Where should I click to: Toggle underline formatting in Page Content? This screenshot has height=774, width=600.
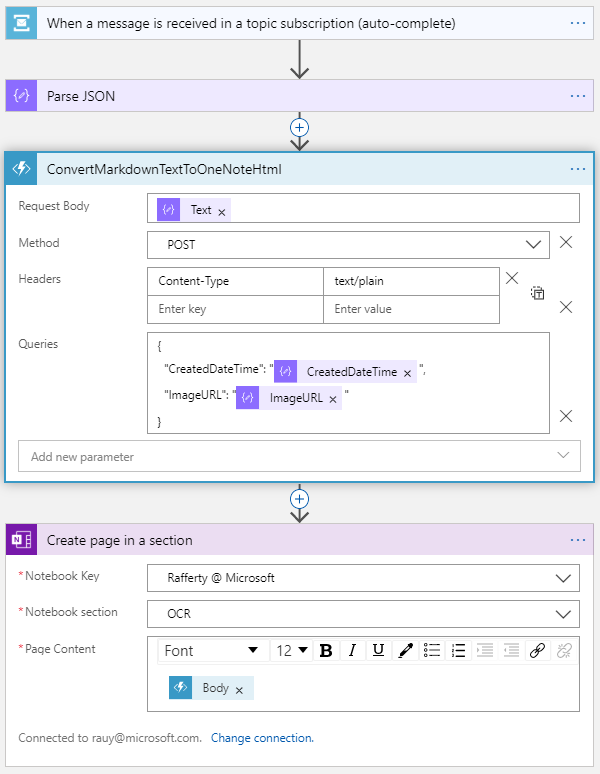[x=378, y=650]
